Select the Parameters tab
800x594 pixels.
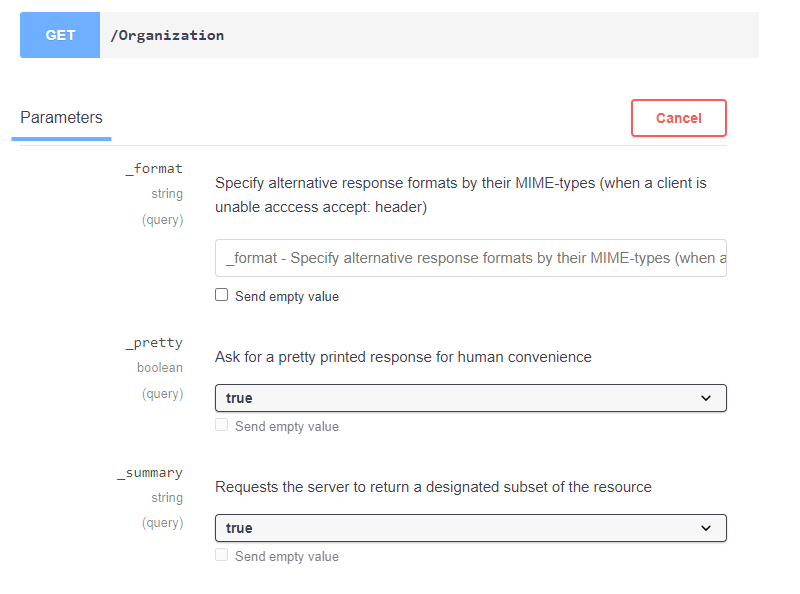(61, 118)
